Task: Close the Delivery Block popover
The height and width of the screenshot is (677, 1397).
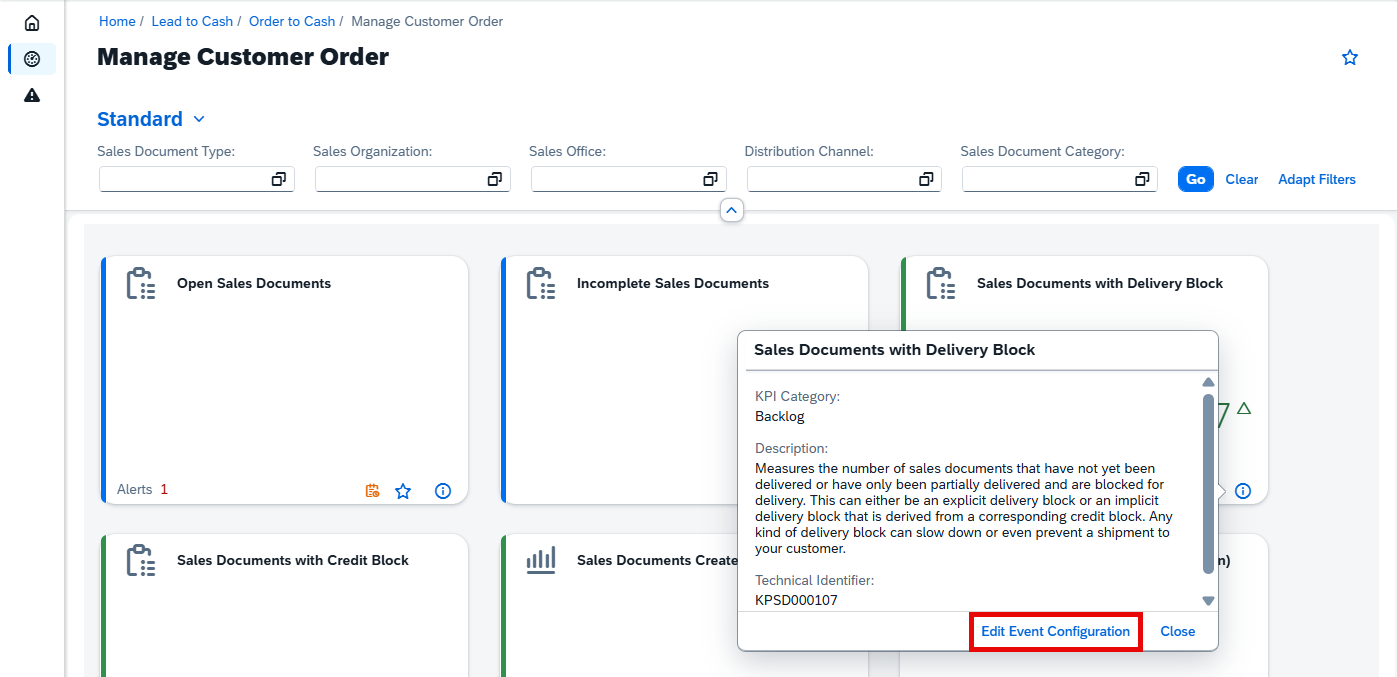Action: [1178, 631]
